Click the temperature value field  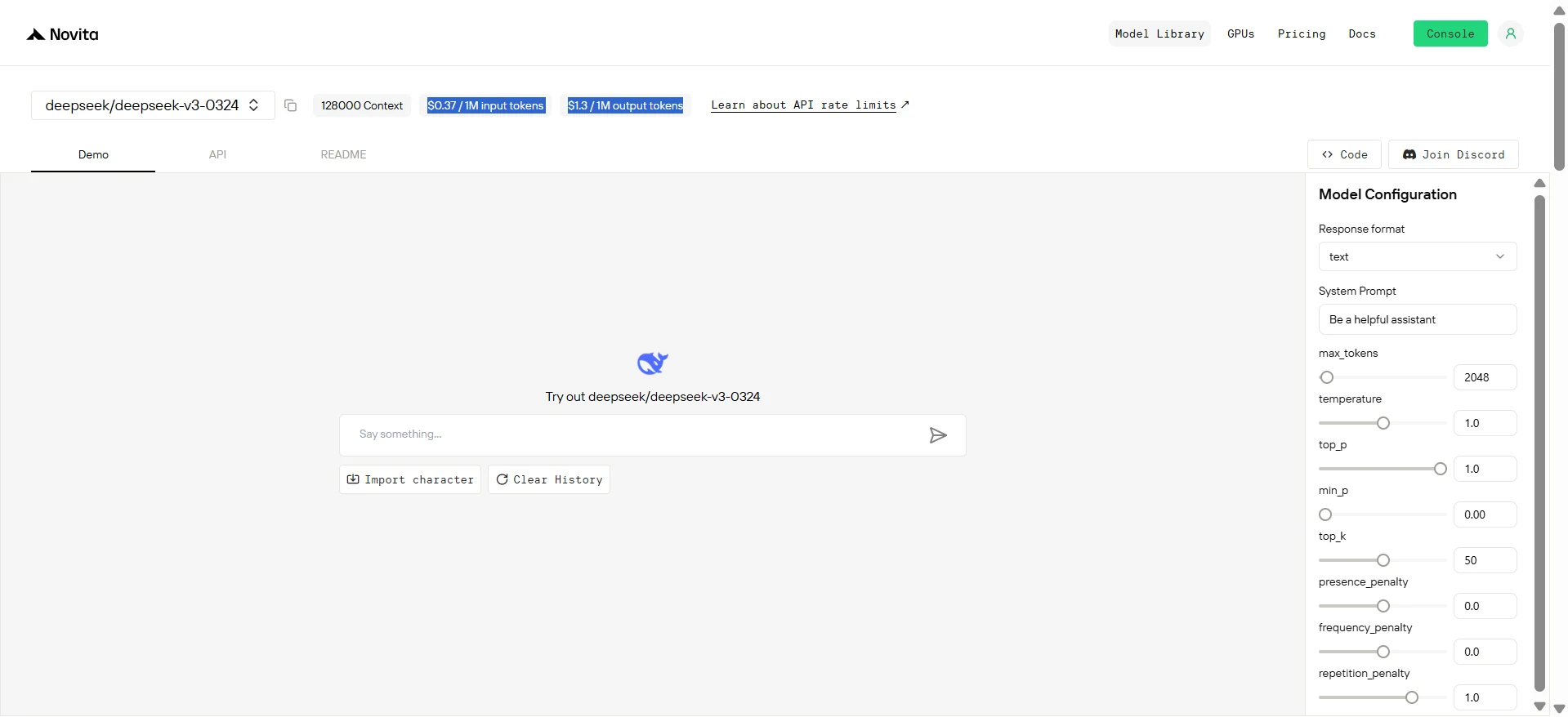(1485, 423)
